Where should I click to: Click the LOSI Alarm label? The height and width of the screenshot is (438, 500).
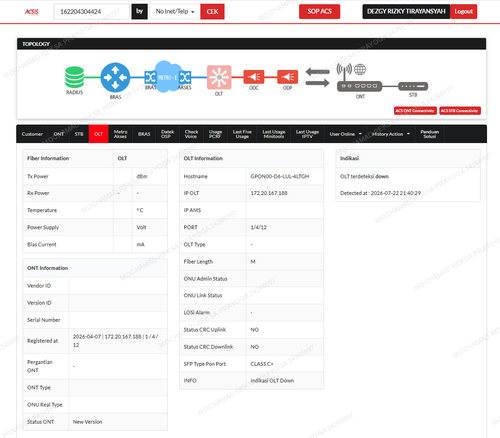pos(197,312)
